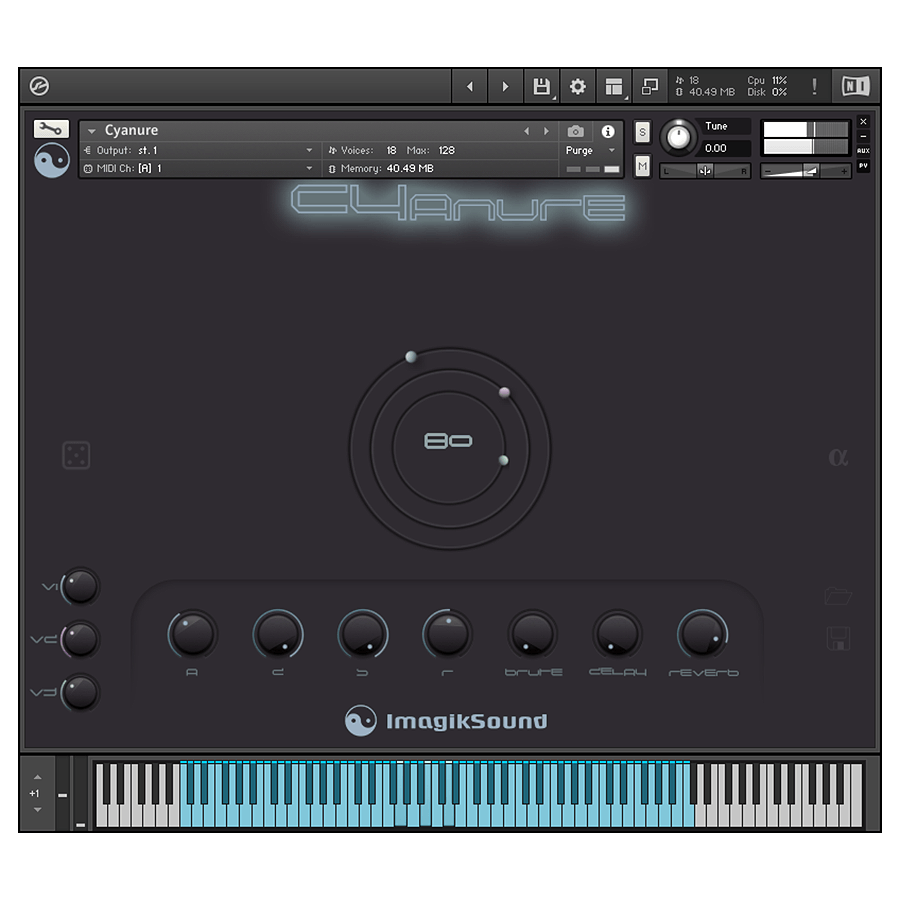Viewport: 900px width, 900px height.
Task: Click the next instrument arrow beside Cyanure name
Action: coord(546,131)
